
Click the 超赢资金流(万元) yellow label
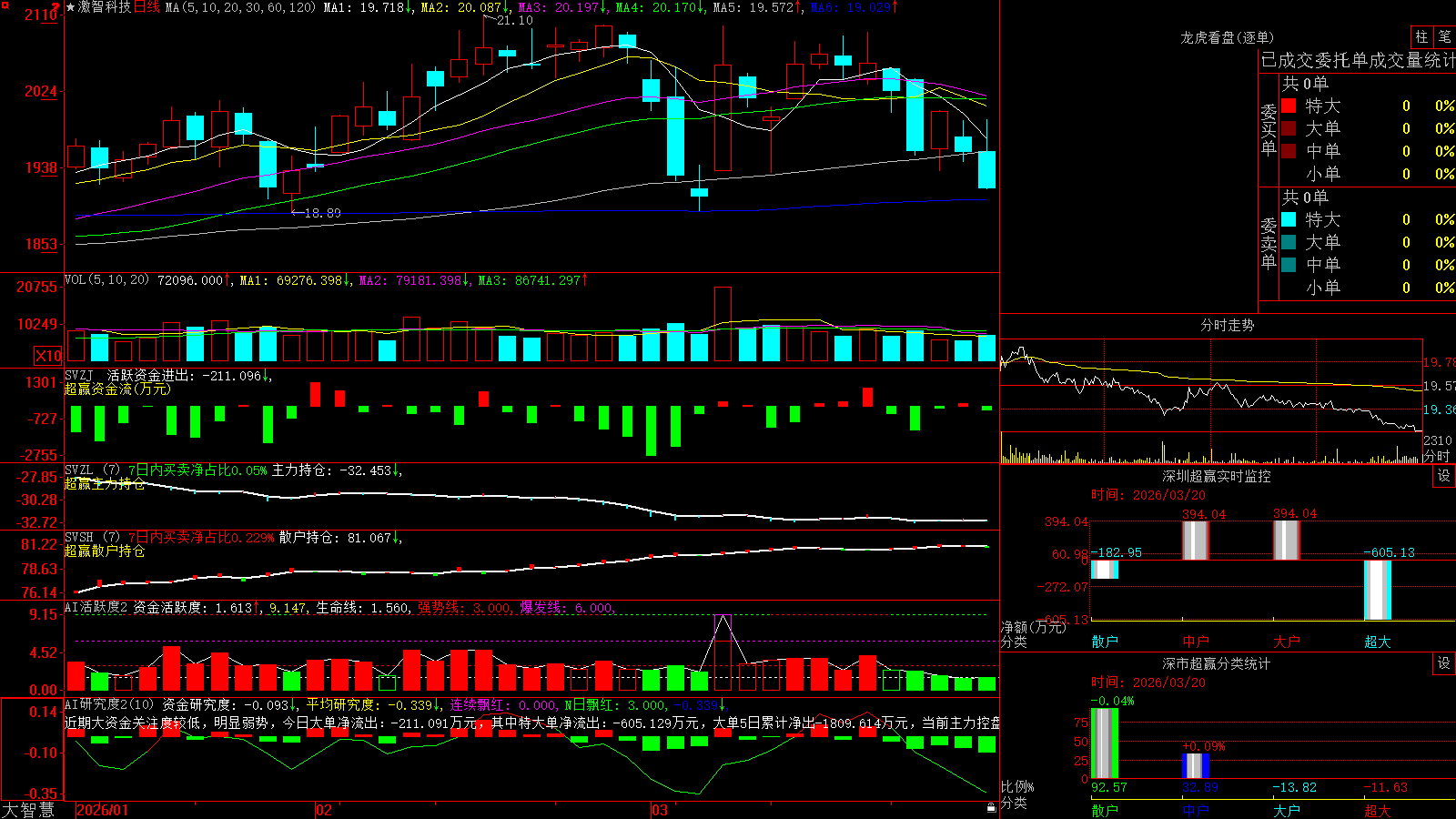coord(117,389)
